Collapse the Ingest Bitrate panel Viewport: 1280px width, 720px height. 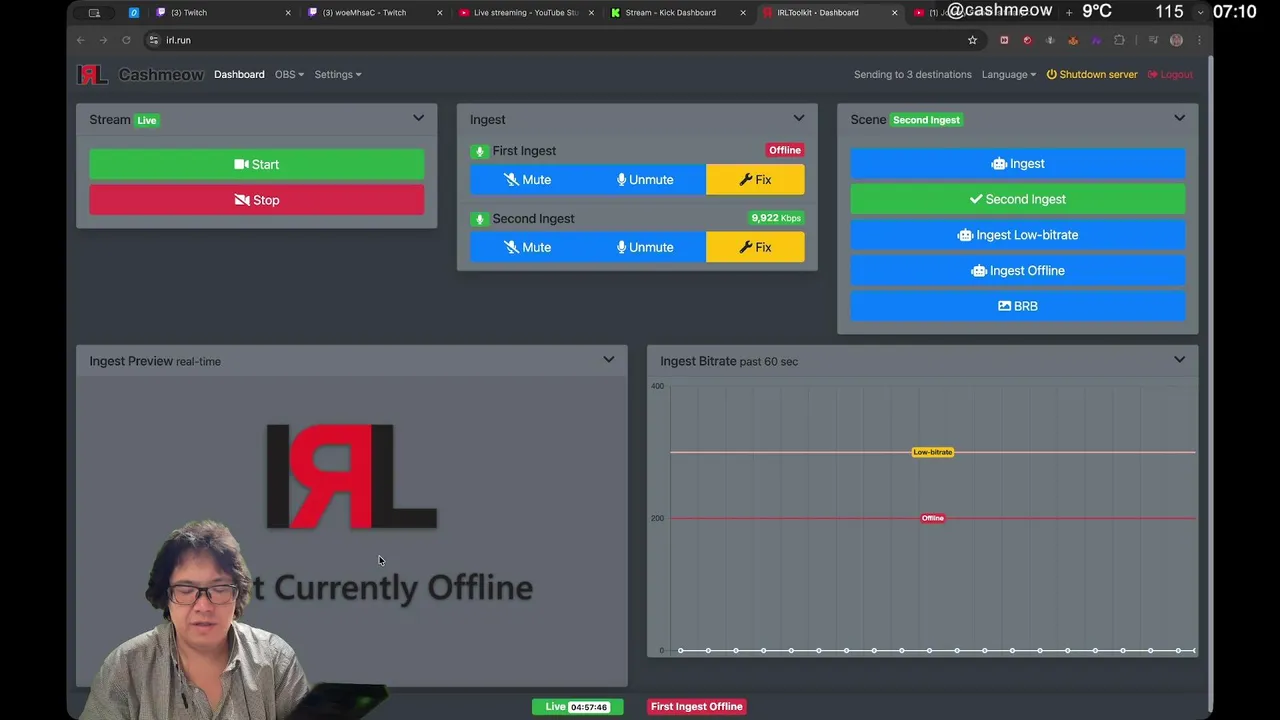(1179, 360)
